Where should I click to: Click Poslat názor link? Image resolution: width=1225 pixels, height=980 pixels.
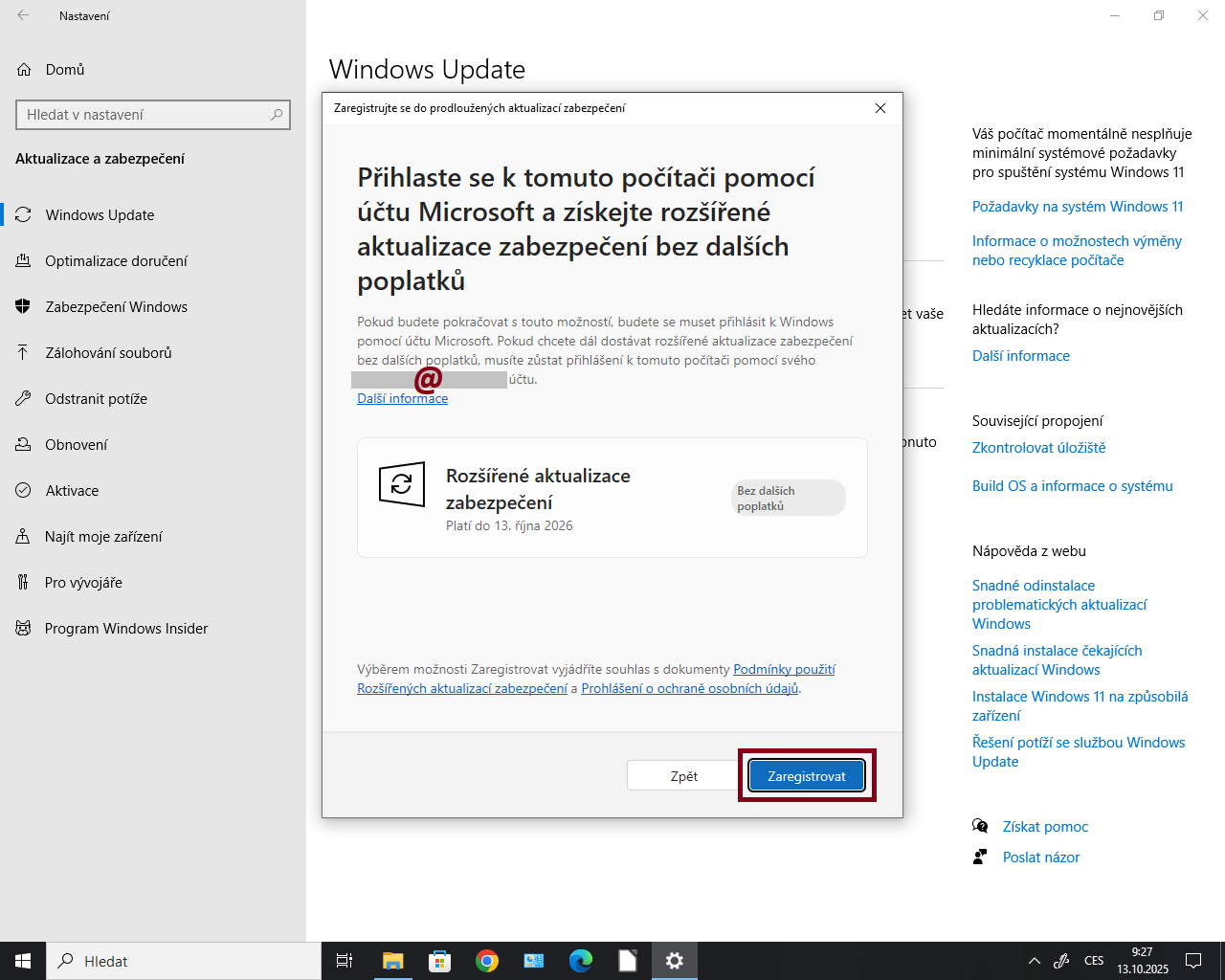pyautogui.click(x=1040, y=857)
